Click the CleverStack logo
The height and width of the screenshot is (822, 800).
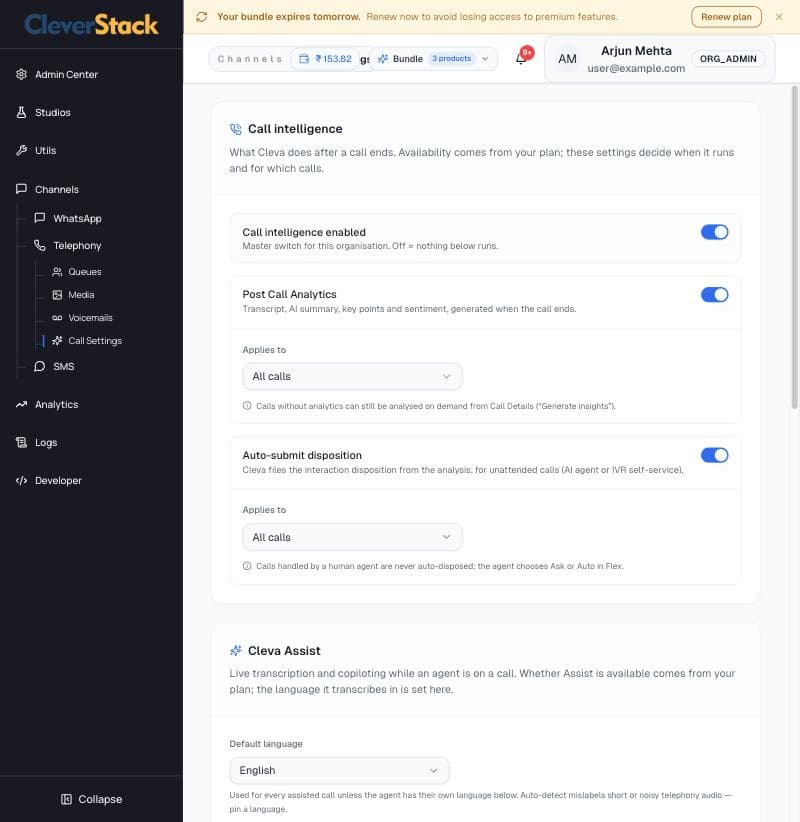coord(91,25)
